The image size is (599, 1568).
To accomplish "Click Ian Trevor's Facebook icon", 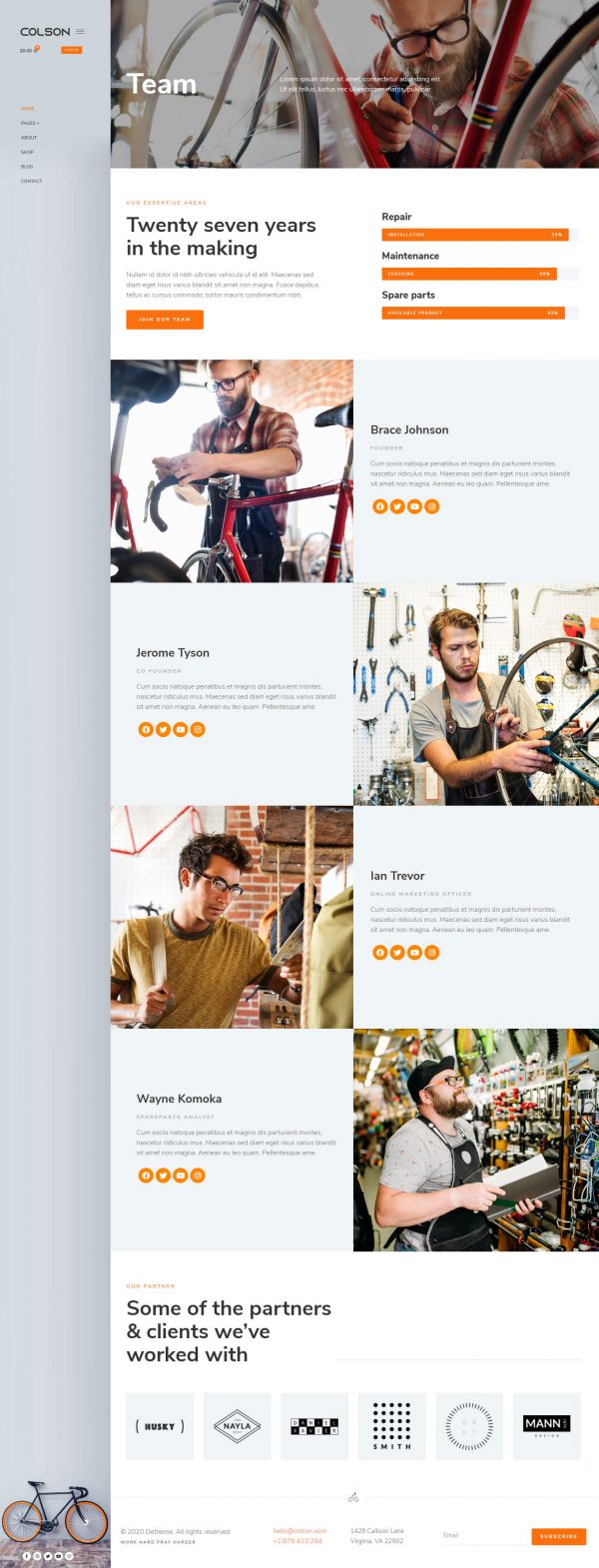I will click(x=379, y=952).
